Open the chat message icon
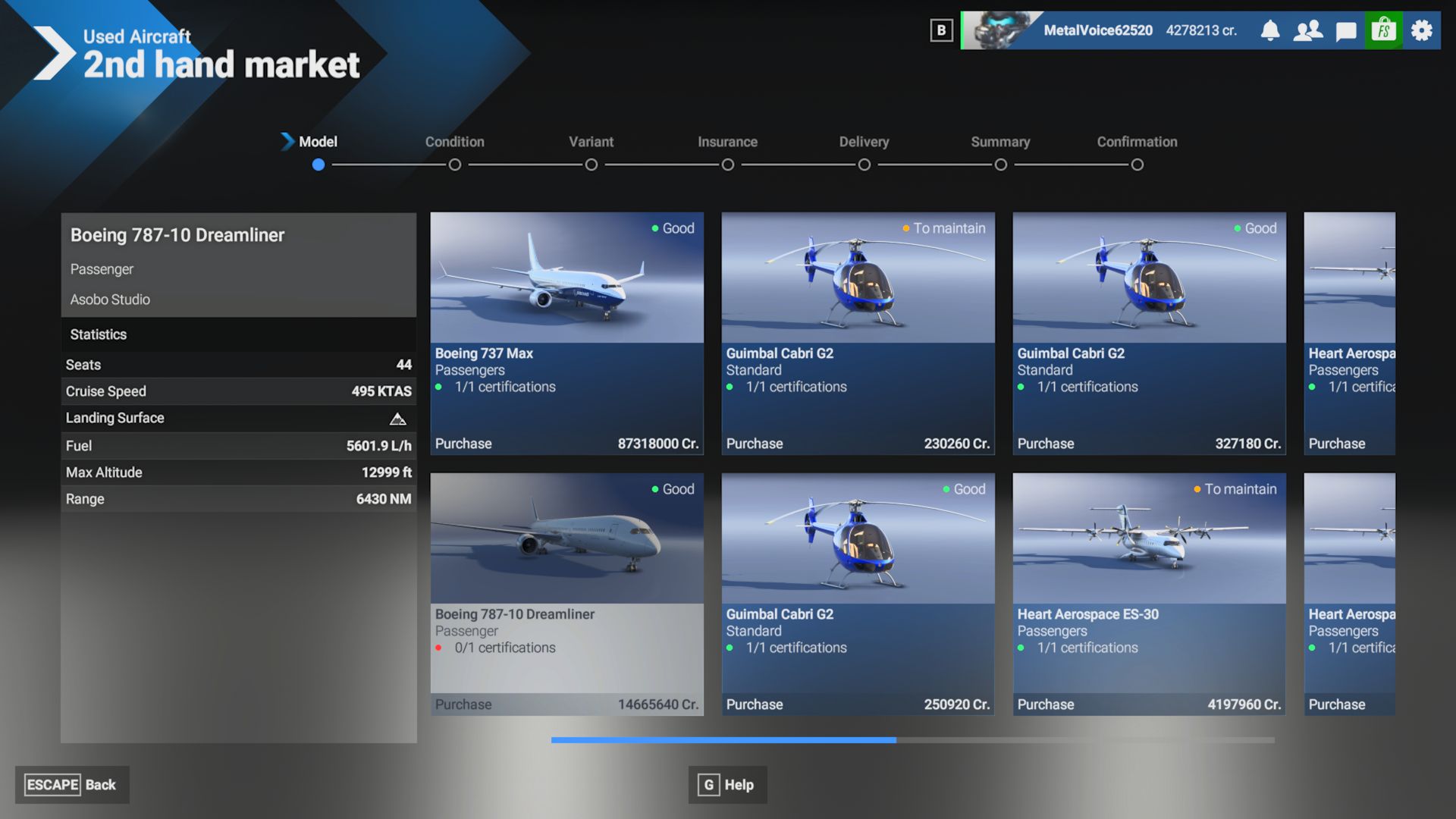Viewport: 1456px width, 819px height. [1346, 31]
